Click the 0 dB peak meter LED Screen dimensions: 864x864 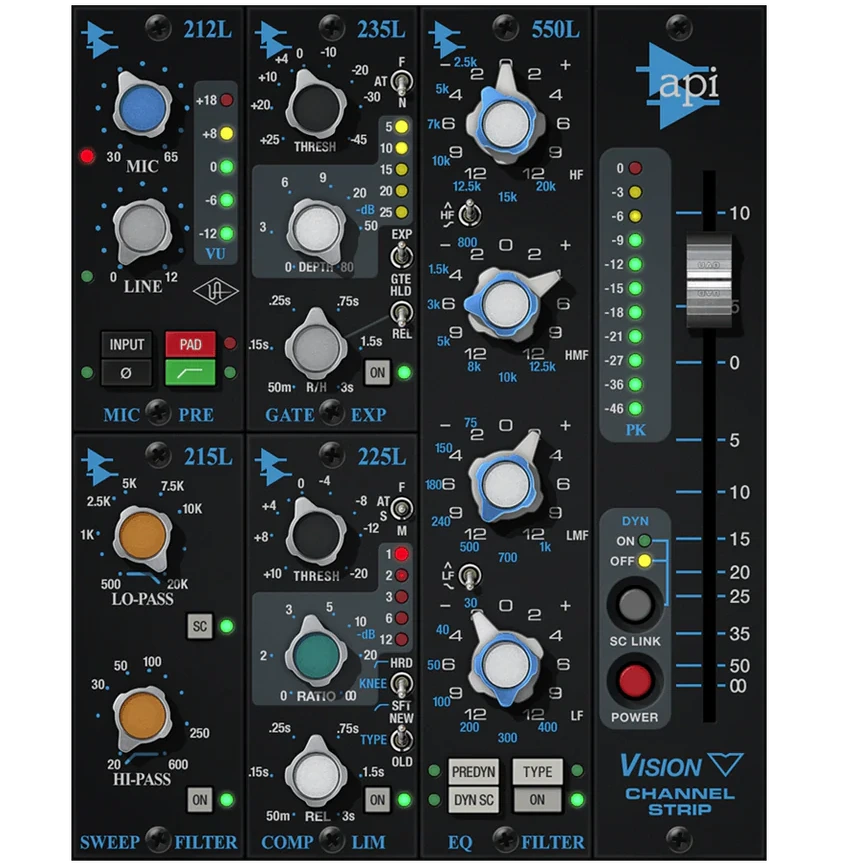tap(635, 168)
